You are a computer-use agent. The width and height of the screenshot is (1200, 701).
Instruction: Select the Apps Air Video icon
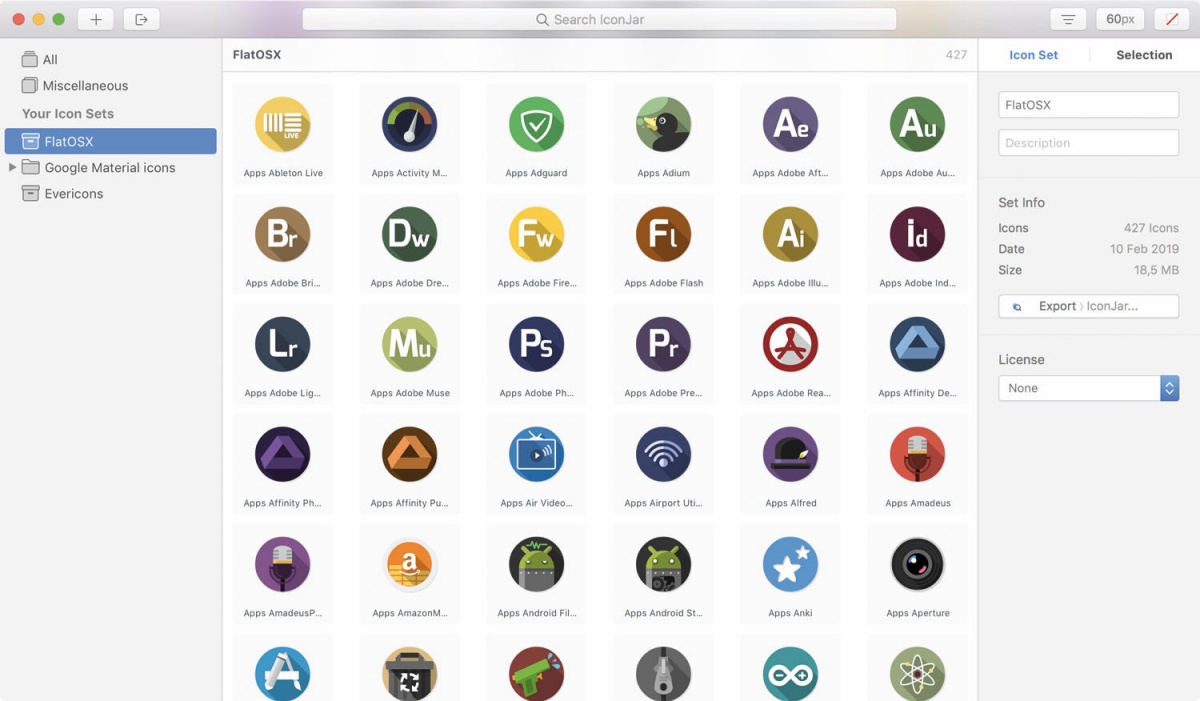(x=537, y=454)
